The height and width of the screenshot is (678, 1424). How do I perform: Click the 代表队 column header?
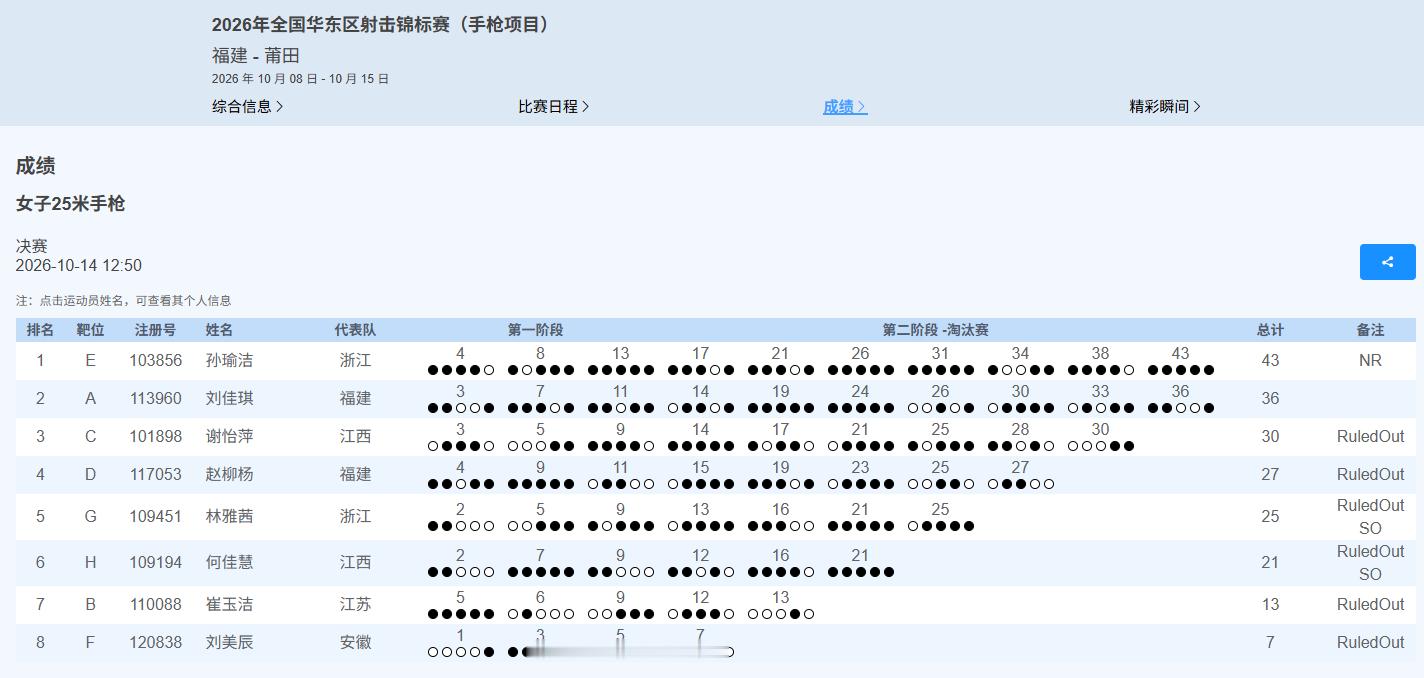click(355, 330)
